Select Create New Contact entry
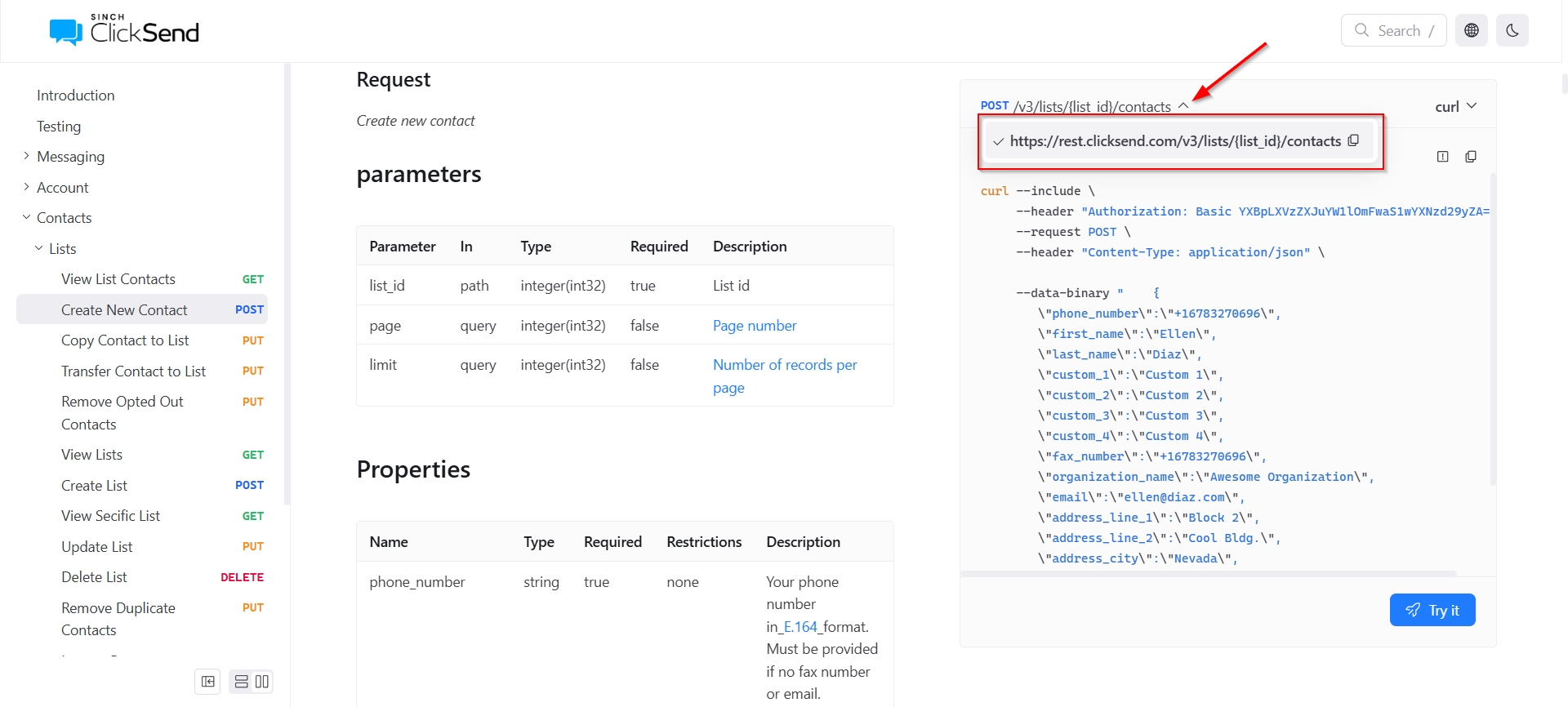This screenshot has height=707, width=1568. [x=142, y=310]
